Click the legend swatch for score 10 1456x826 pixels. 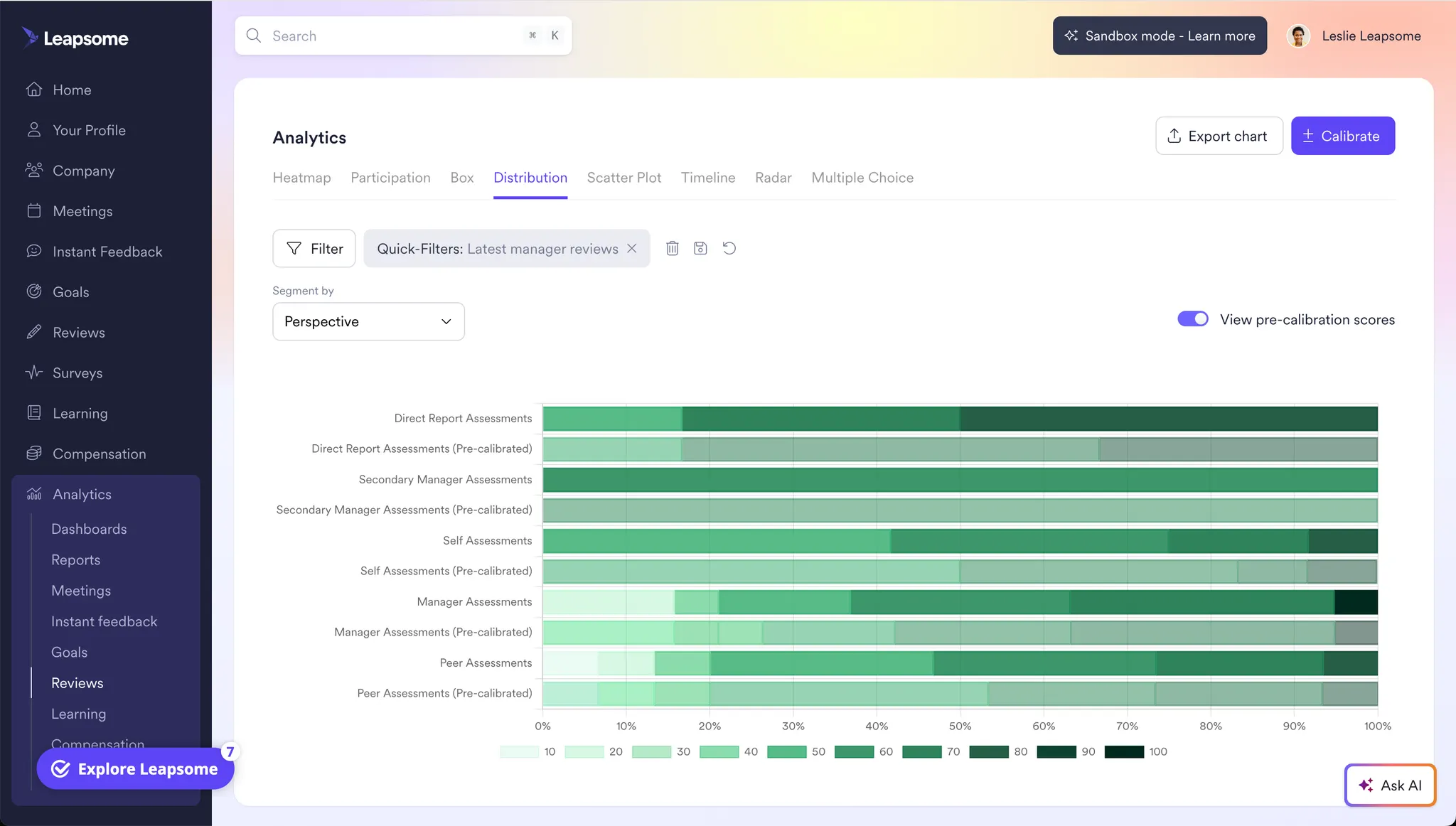pyautogui.click(x=519, y=751)
